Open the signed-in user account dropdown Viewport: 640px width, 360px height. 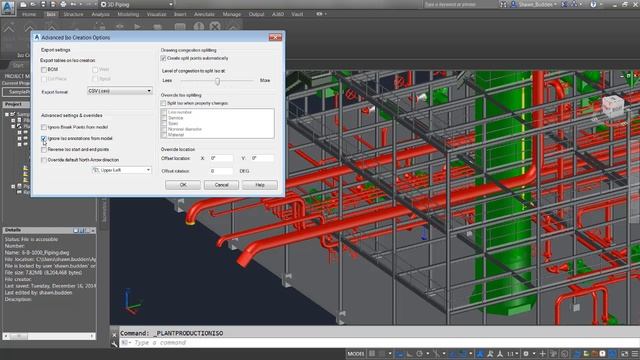tap(535, 4)
